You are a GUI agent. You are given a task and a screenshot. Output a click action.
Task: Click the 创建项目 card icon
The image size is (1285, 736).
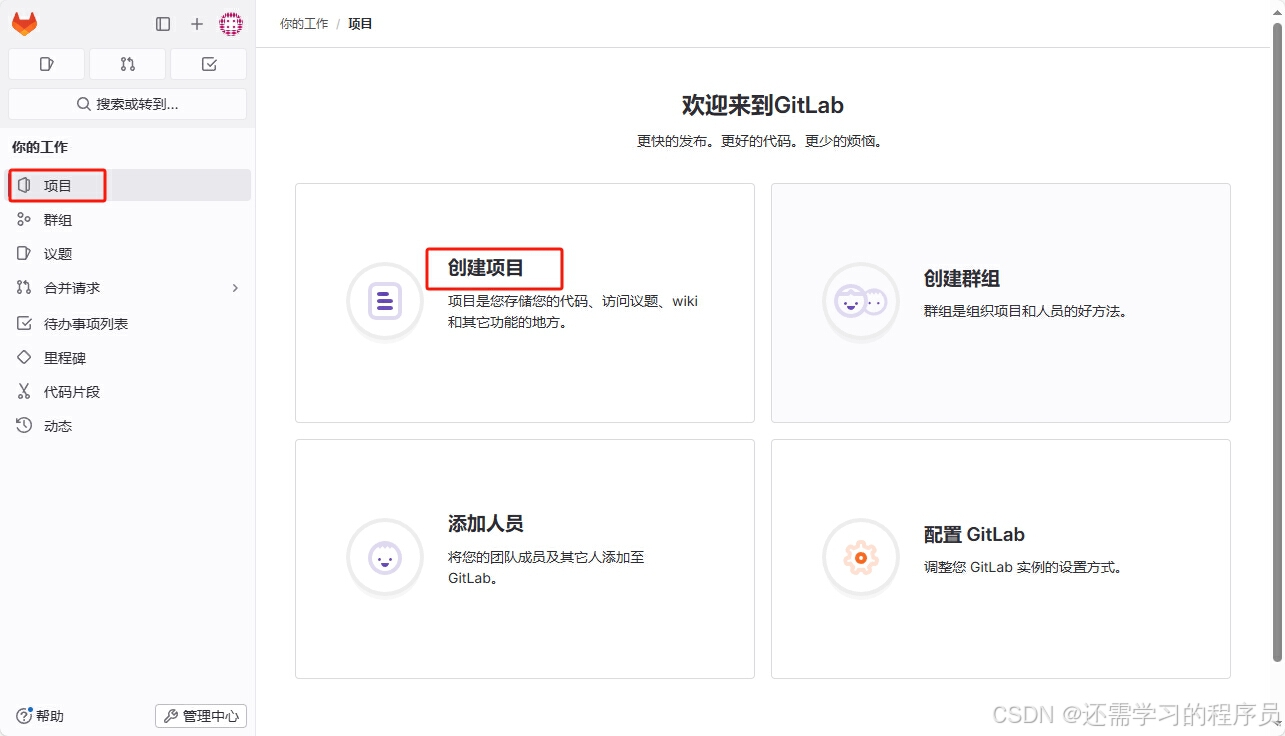(385, 301)
